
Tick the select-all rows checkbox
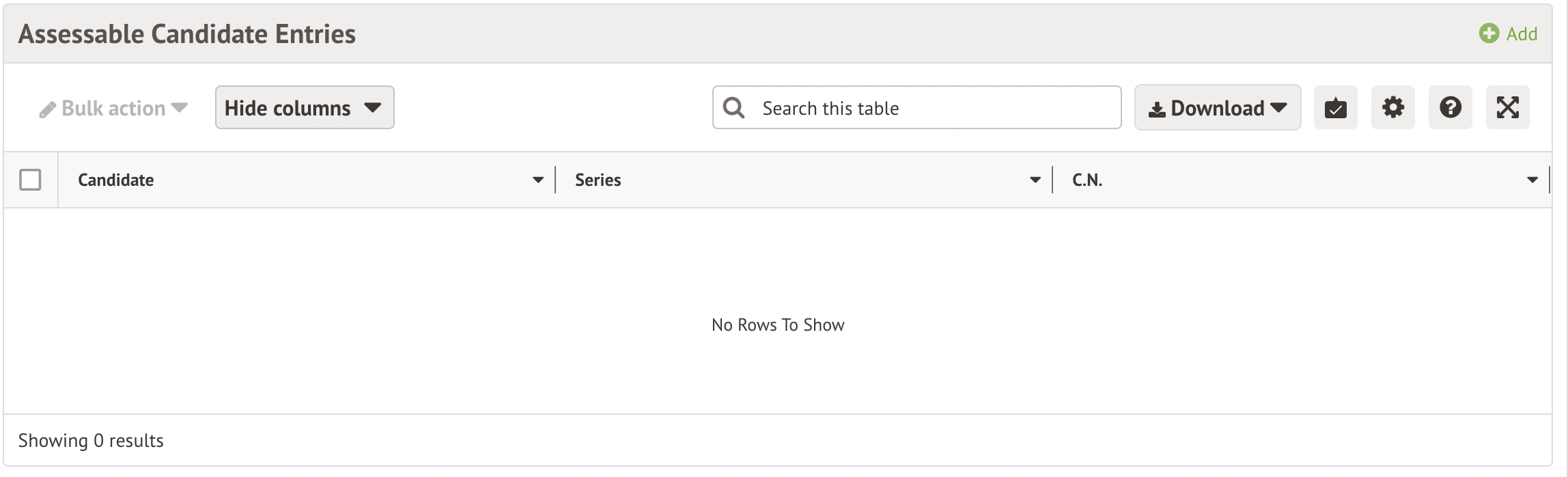[30, 180]
